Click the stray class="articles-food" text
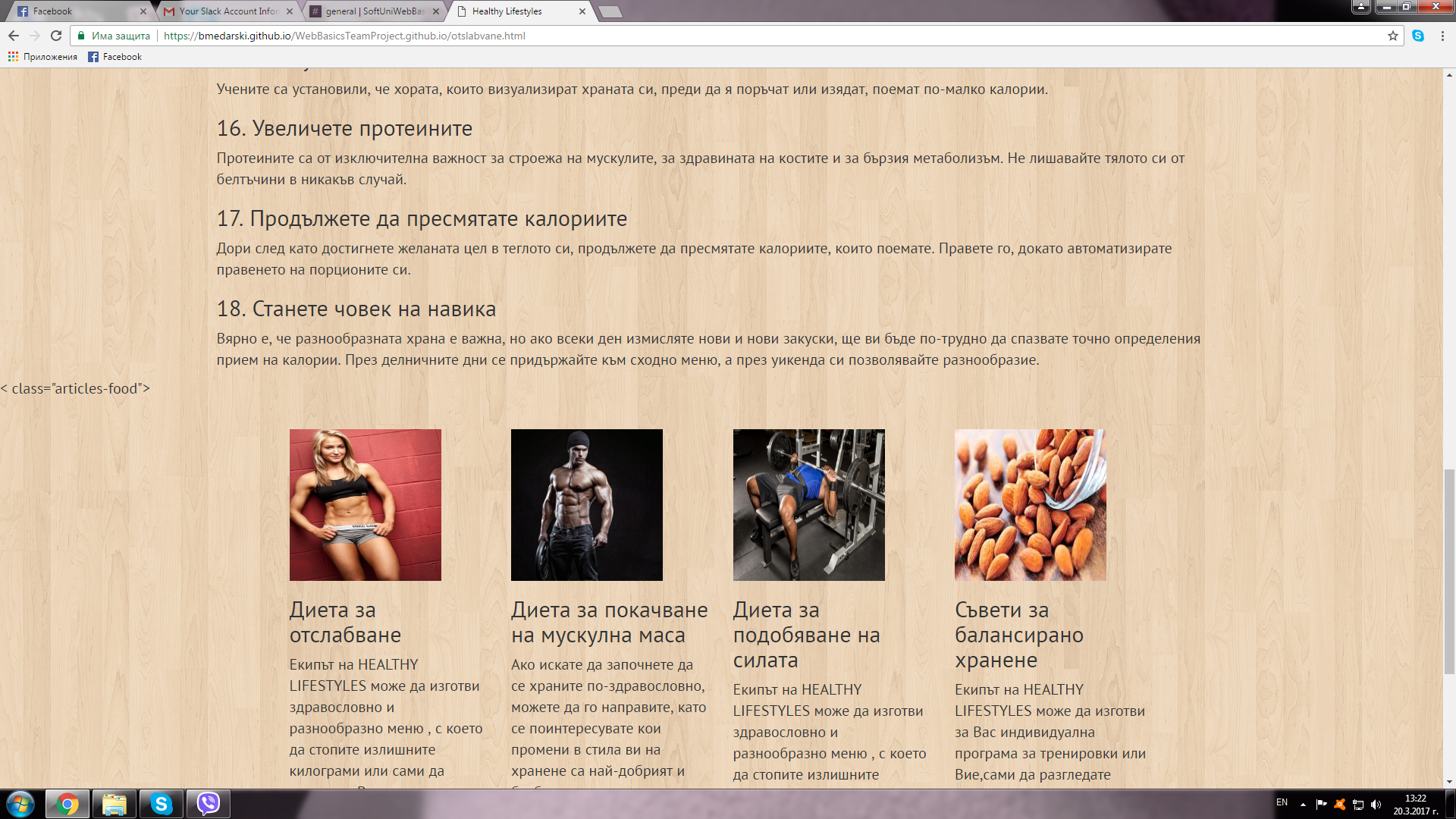 coord(75,388)
